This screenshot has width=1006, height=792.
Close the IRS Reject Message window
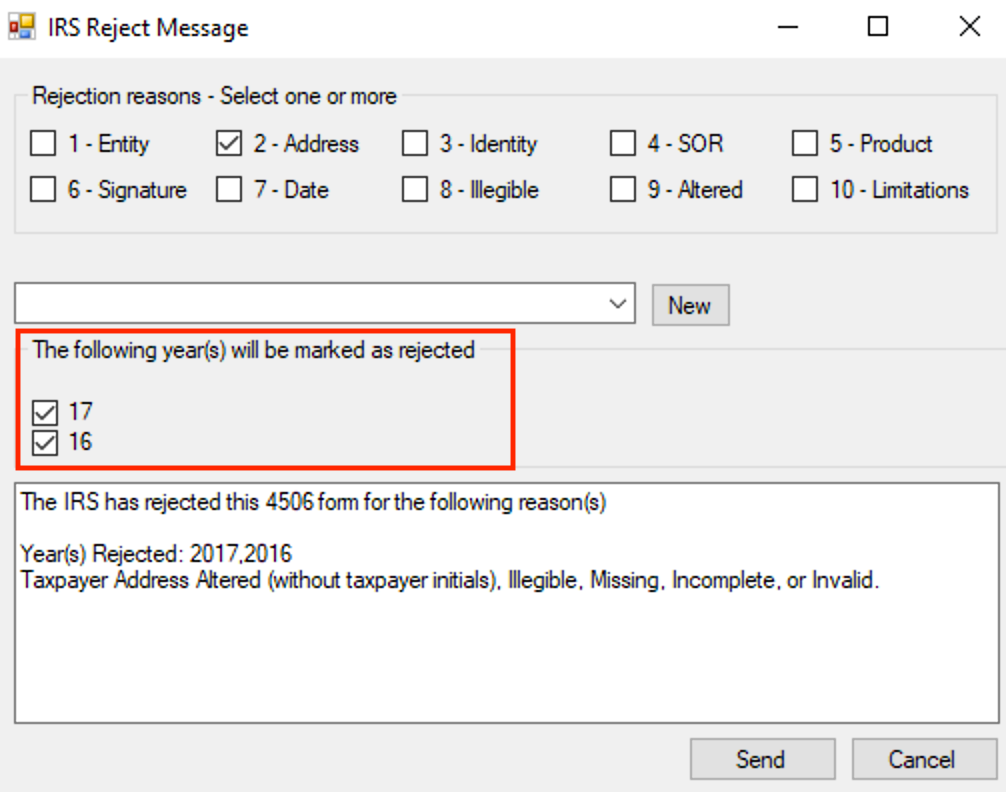click(969, 27)
